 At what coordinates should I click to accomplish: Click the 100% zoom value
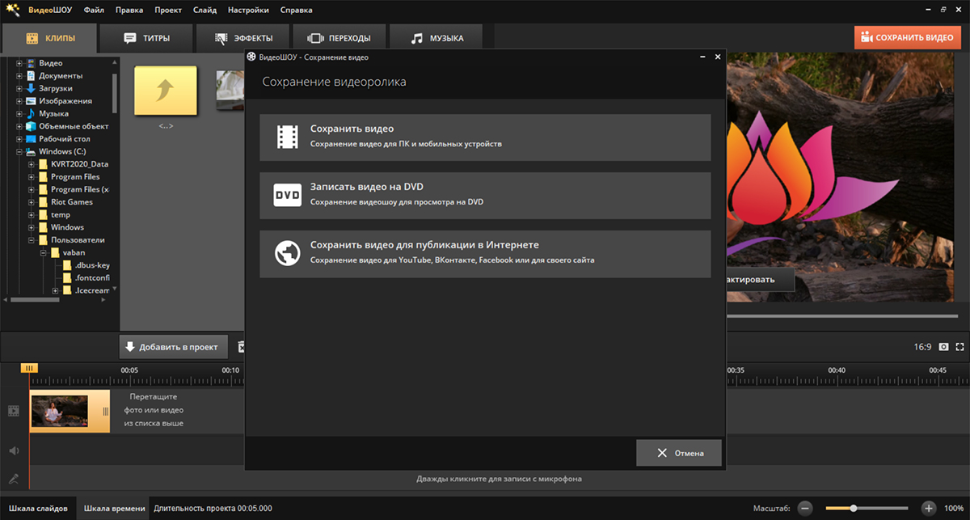click(x=953, y=508)
